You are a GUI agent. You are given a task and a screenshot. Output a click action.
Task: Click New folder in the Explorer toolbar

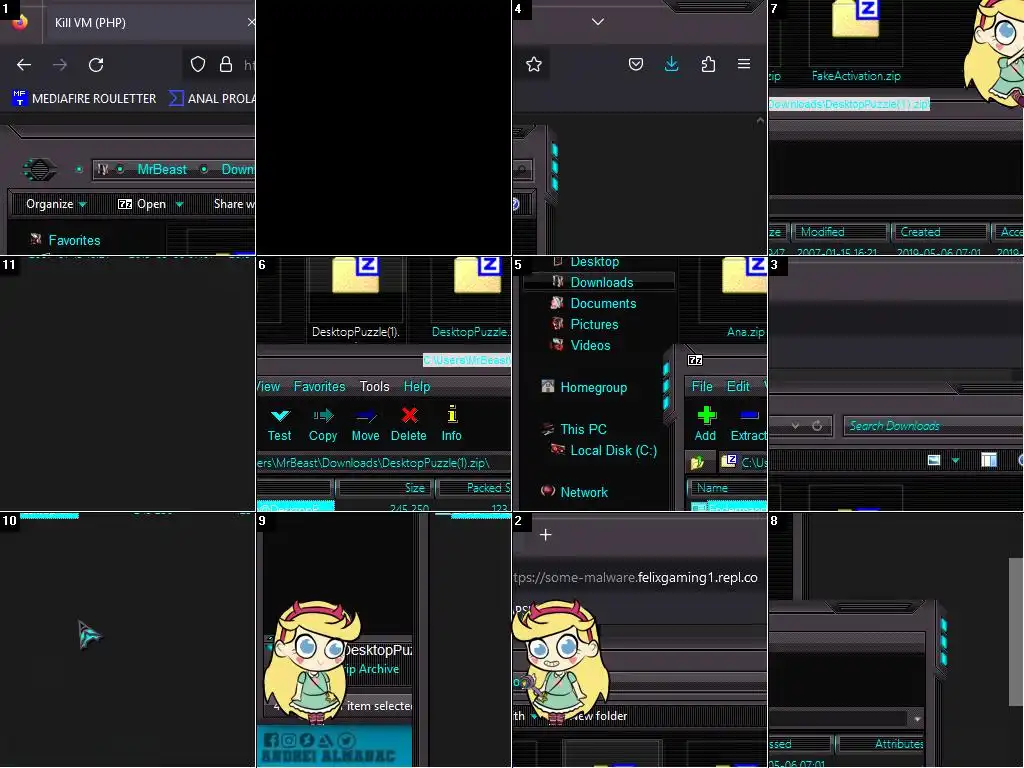click(600, 716)
